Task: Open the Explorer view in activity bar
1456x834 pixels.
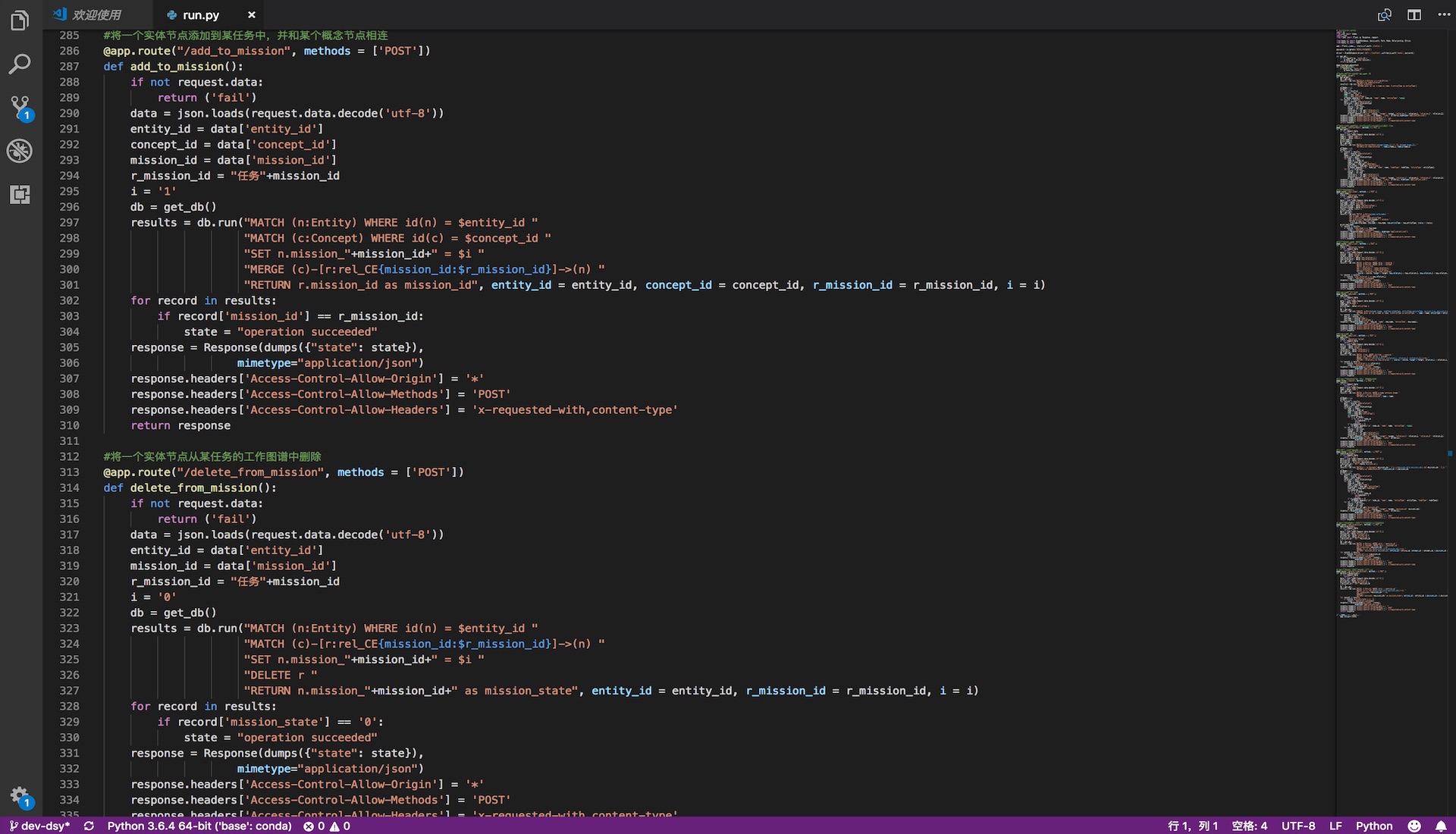Action: tap(20, 20)
